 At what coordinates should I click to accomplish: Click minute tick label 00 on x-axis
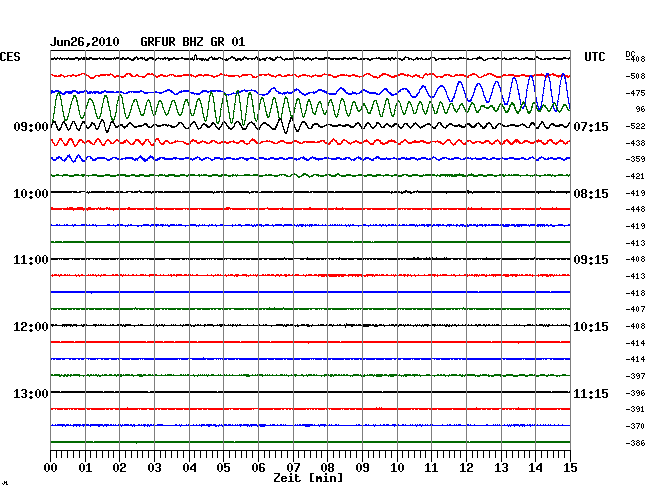coord(51,468)
